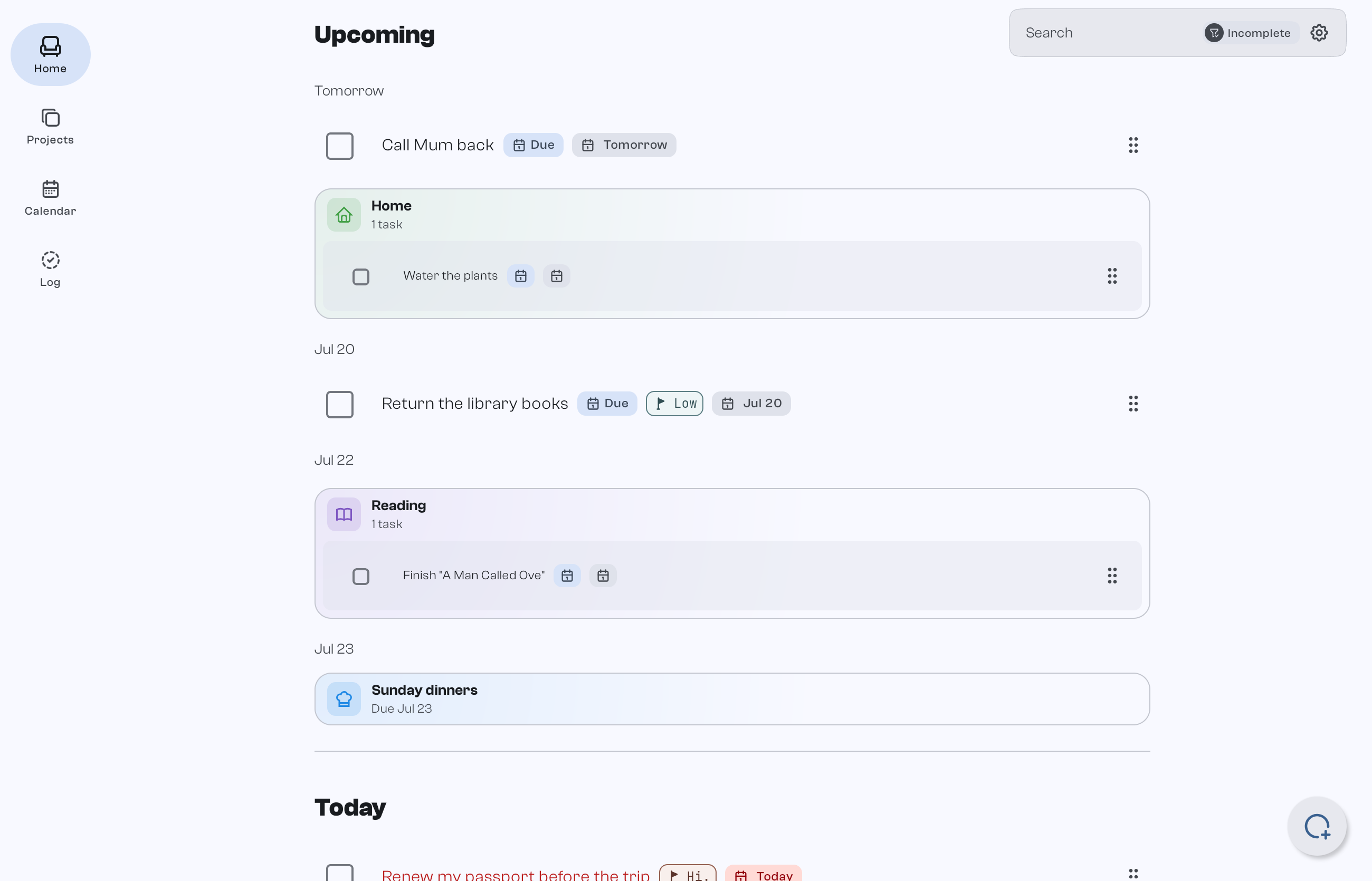
Task: Click the task title Return the library books
Action: [475, 404]
